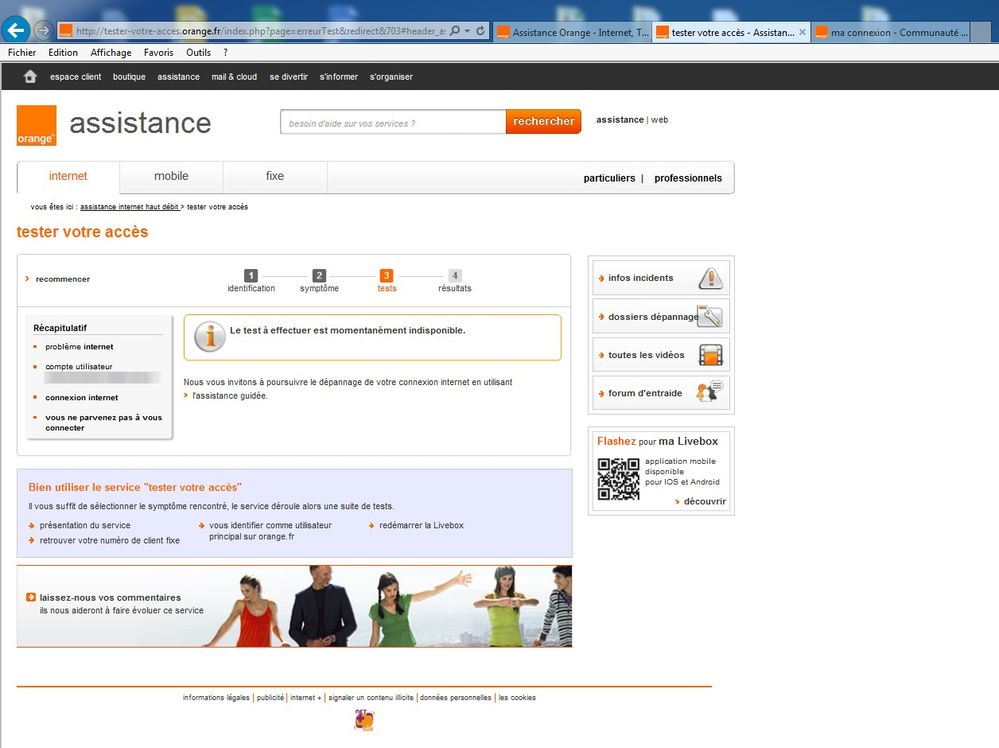
Task: Click découvrir in Livebox panel
Action: click(x=705, y=501)
